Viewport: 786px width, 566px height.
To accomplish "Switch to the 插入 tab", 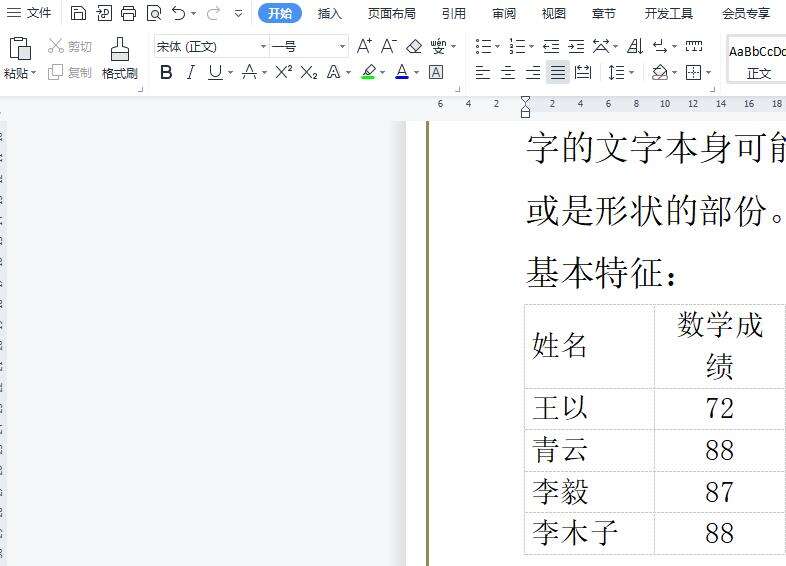I will tap(329, 14).
